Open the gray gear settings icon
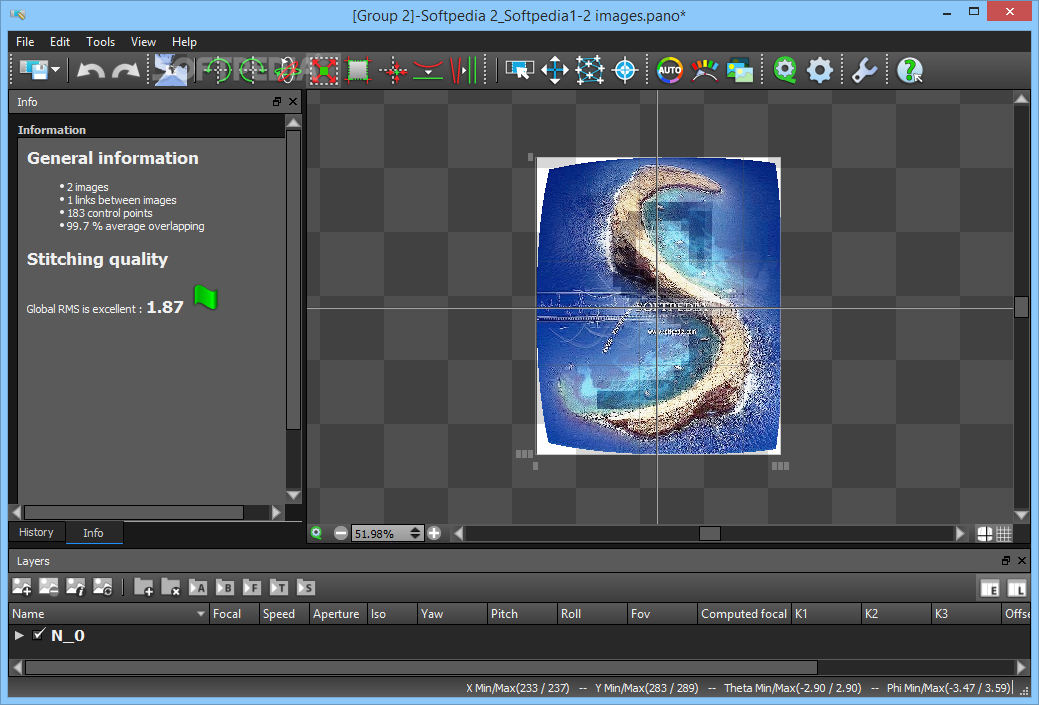The image size is (1039, 705). click(820, 70)
